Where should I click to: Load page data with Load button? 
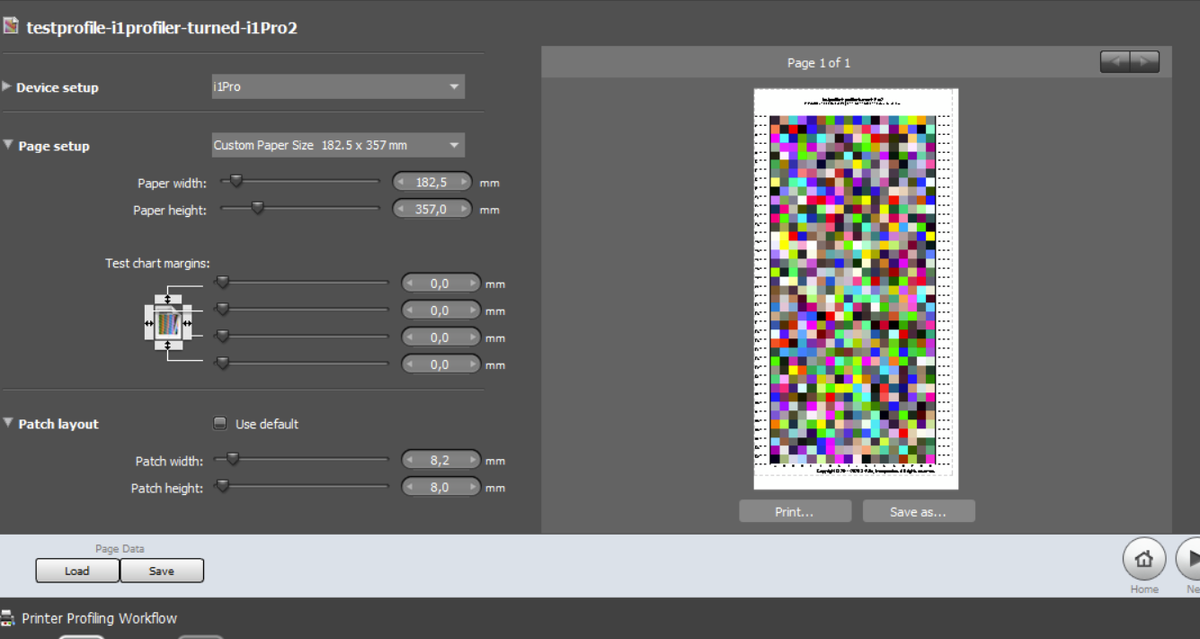(x=77, y=571)
